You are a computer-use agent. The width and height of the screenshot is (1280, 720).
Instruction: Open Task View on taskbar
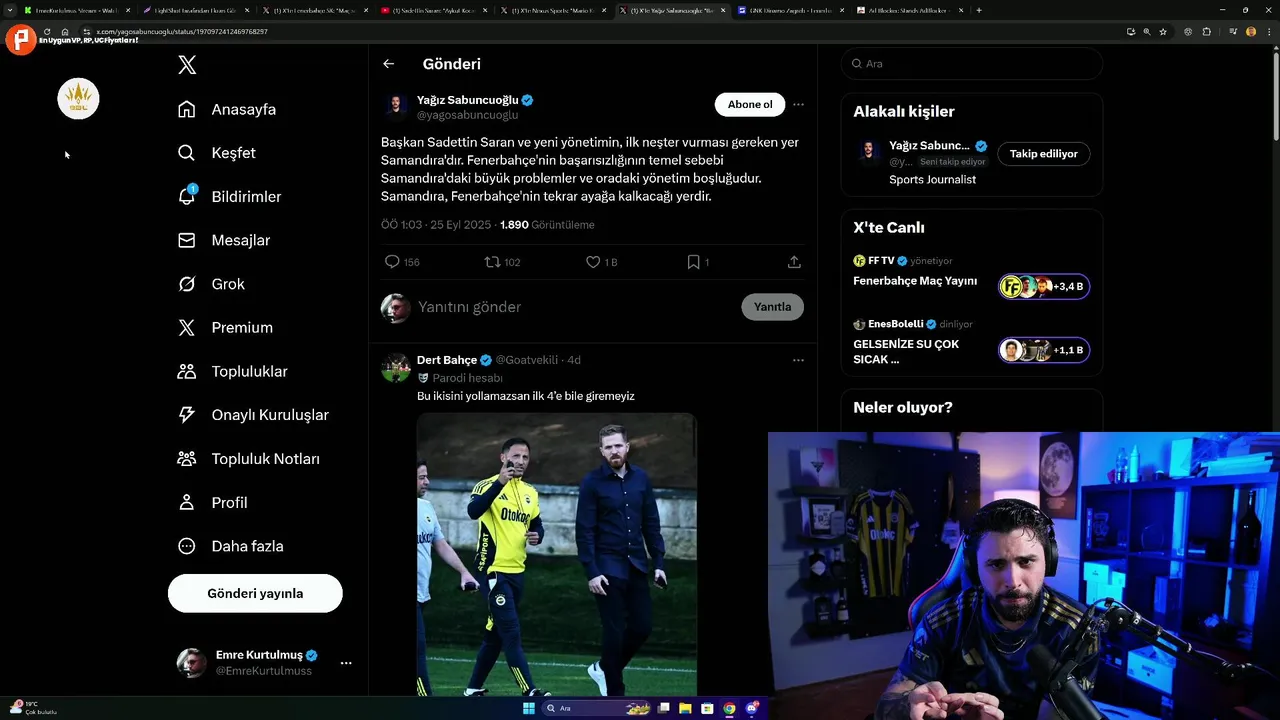click(x=663, y=708)
